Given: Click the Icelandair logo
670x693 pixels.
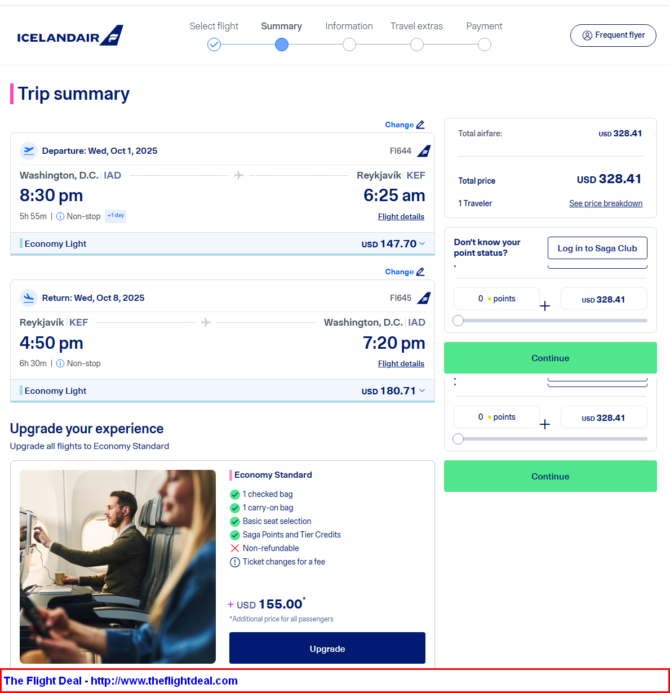Looking at the screenshot, I should pyautogui.click(x=70, y=36).
